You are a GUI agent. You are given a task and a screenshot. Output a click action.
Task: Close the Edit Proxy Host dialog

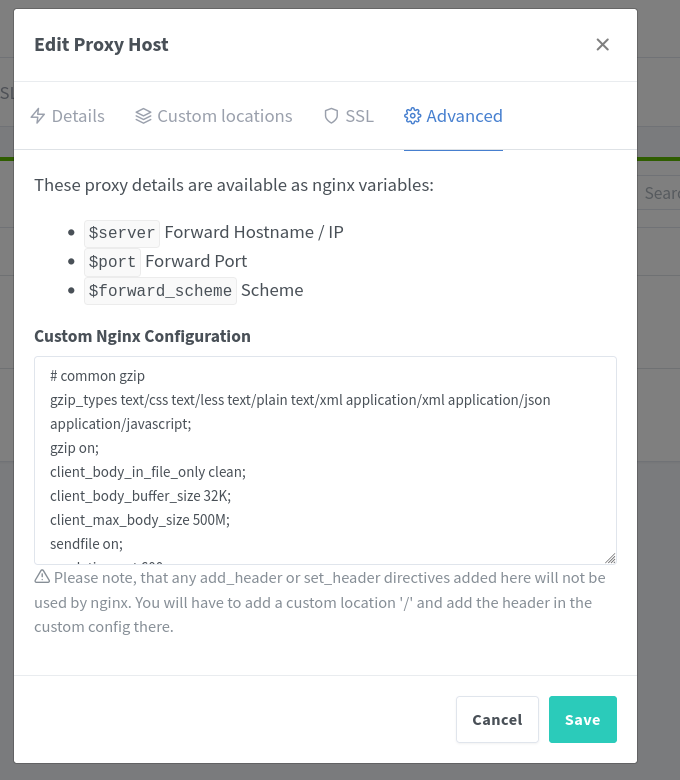tap(602, 44)
